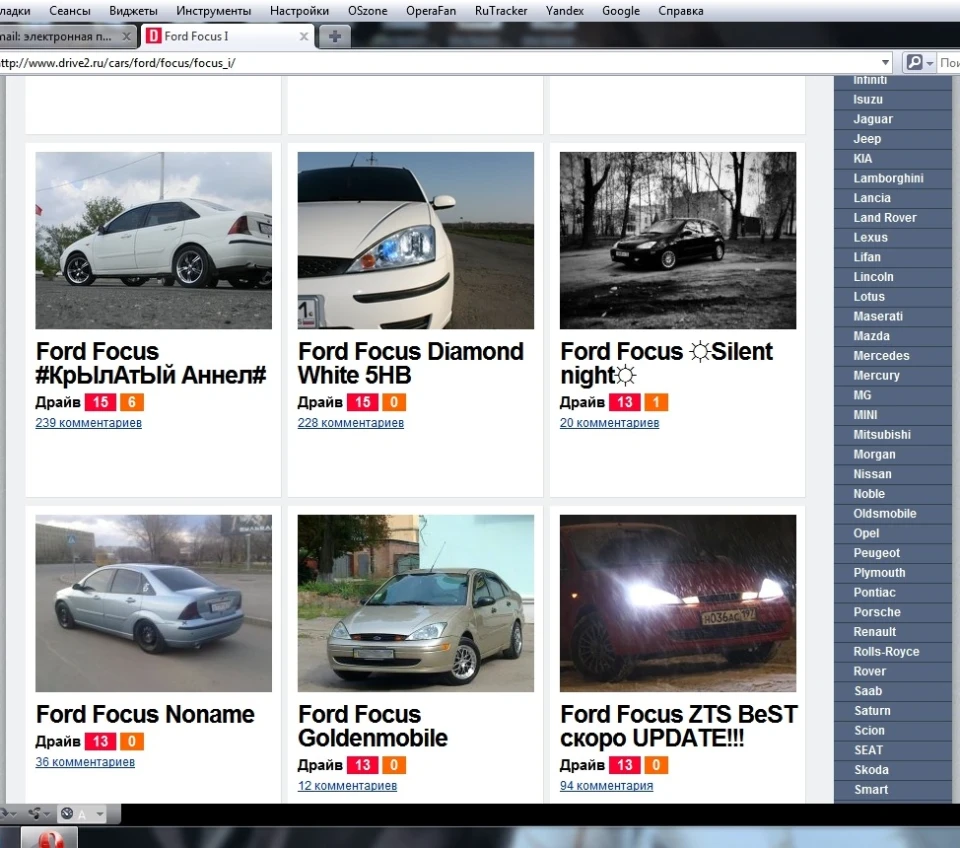Viewport: 960px width, 848px height.
Task: Open the silver Noname sedan photo
Action: pos(154,603)
